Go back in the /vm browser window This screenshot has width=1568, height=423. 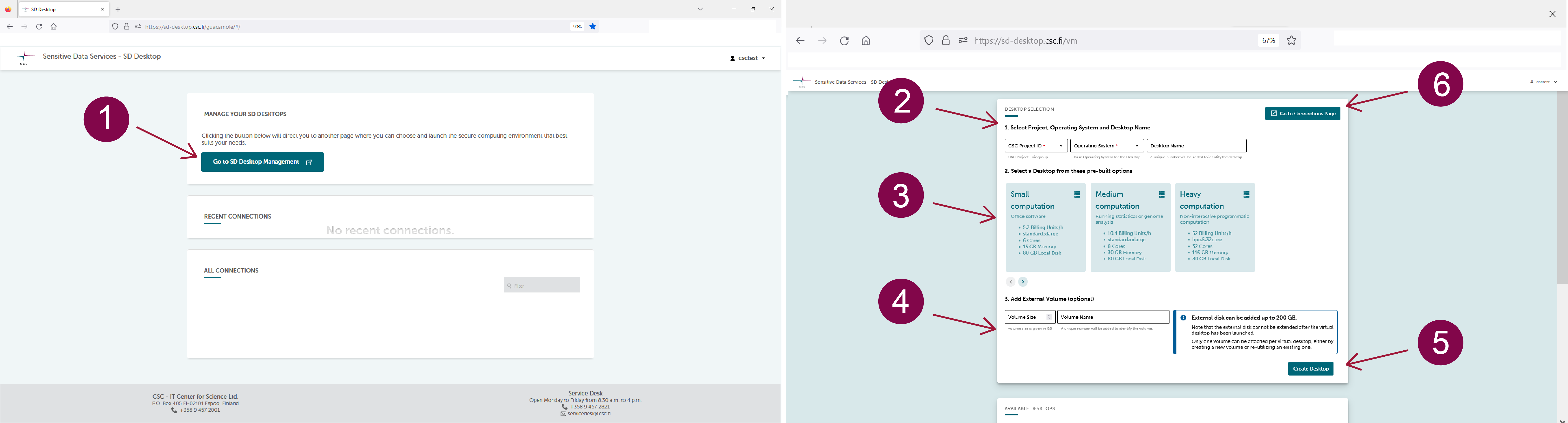click(800, 41)
